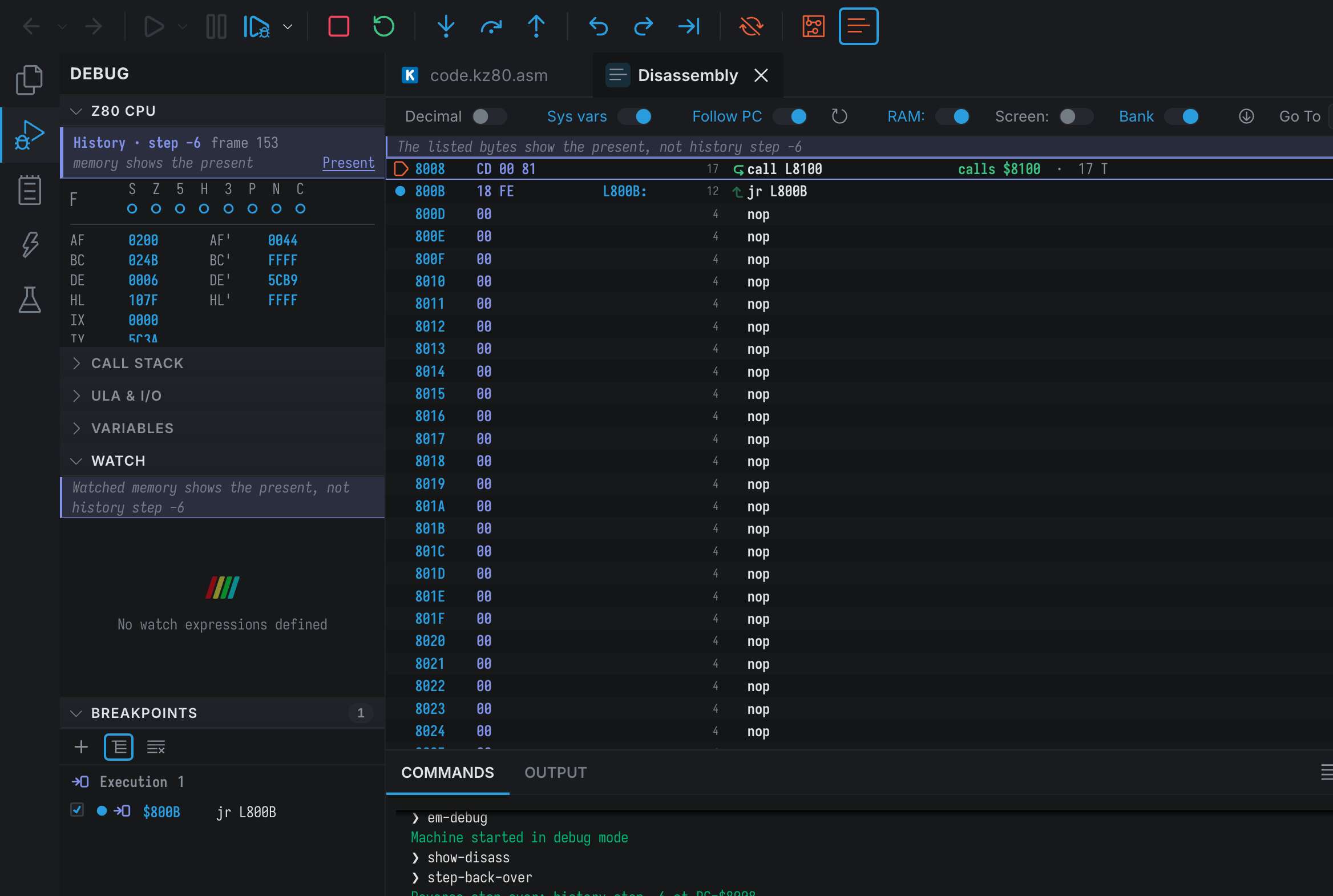Start machine in debug mode icon
The width and height of the screenshot is (1333, 896).
[257, 26]
